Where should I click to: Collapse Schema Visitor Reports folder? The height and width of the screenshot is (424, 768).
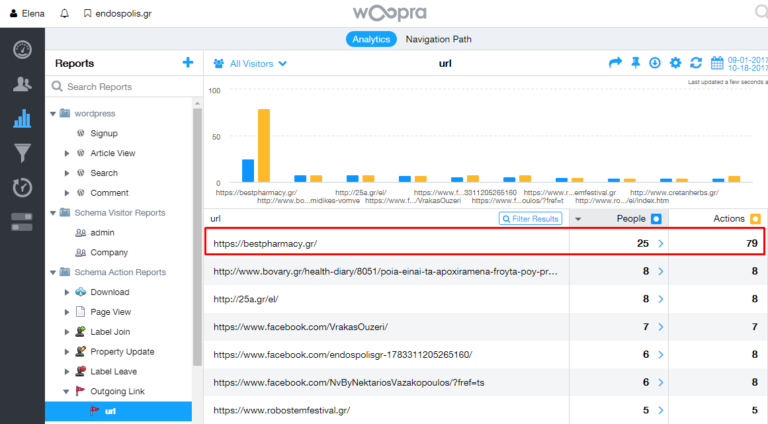point(53,213)
